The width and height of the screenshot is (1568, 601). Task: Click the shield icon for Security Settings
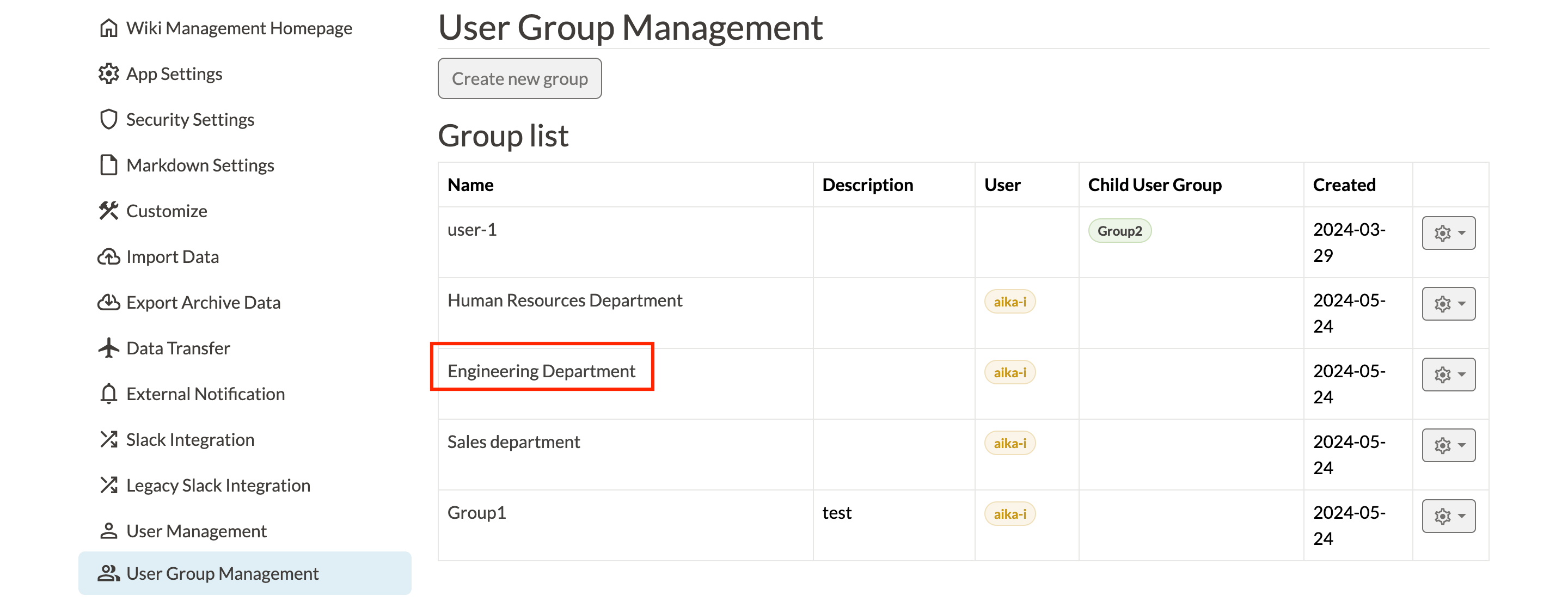[x=108, y=119]
